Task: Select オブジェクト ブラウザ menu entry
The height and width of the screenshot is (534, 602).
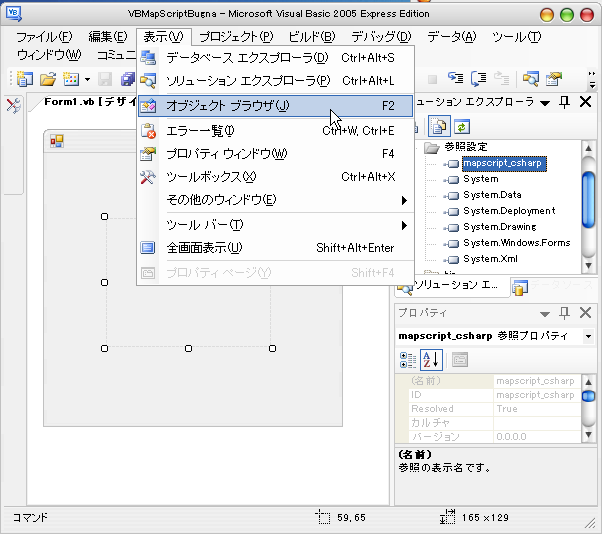Action: click(275, 106)
